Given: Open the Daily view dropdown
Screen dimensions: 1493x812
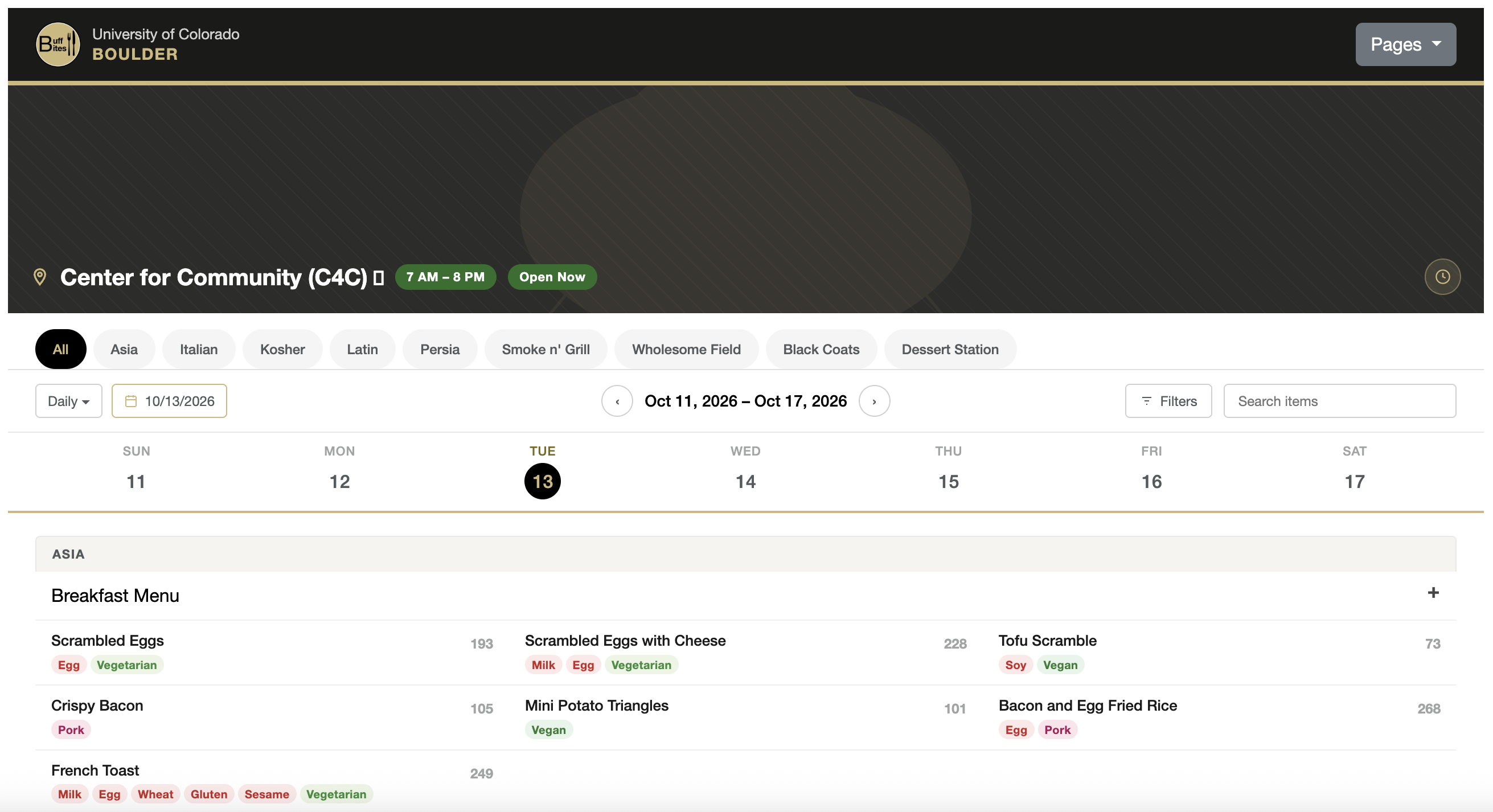Looking at the screenshot, I should [x=69, y=401].
